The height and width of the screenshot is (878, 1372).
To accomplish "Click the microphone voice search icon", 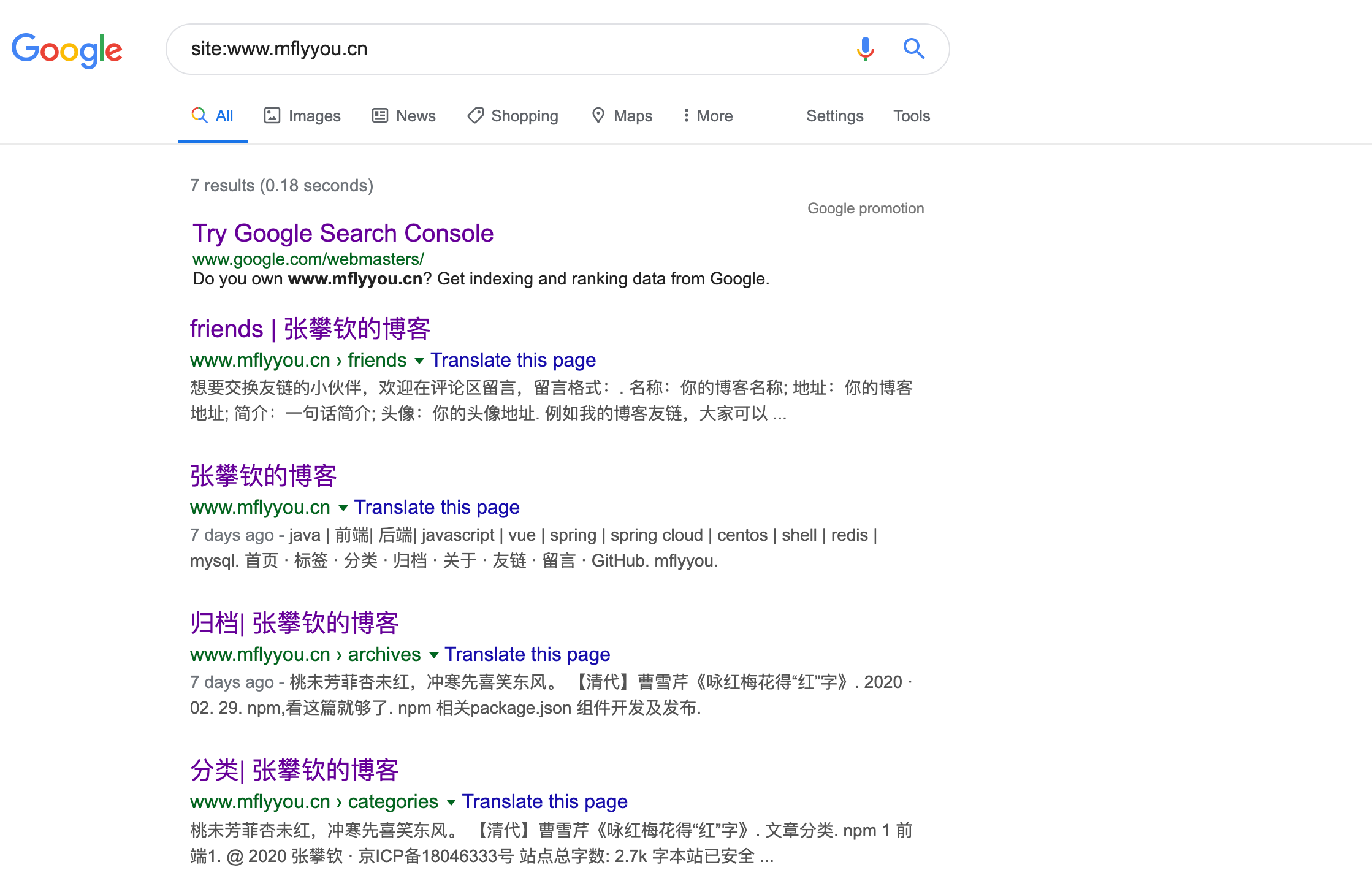I will (x=865, y=48).
